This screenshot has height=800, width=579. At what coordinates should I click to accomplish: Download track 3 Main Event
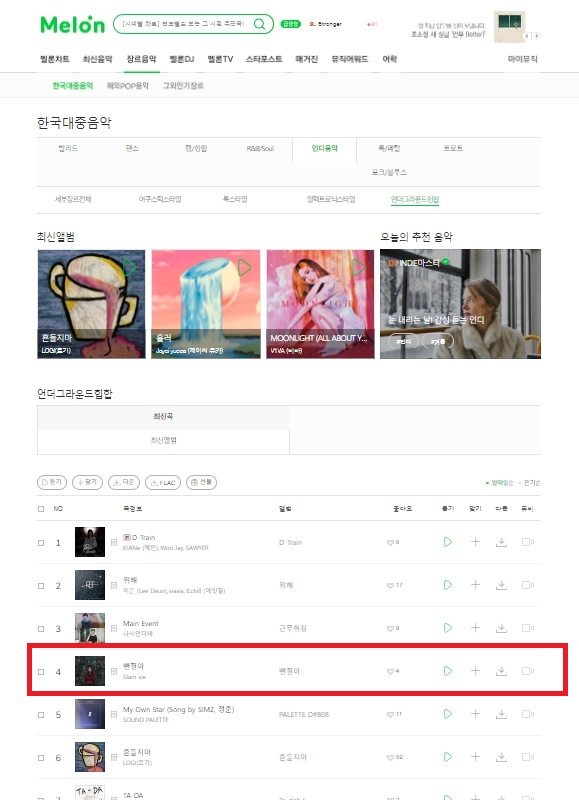pos(501,628)
